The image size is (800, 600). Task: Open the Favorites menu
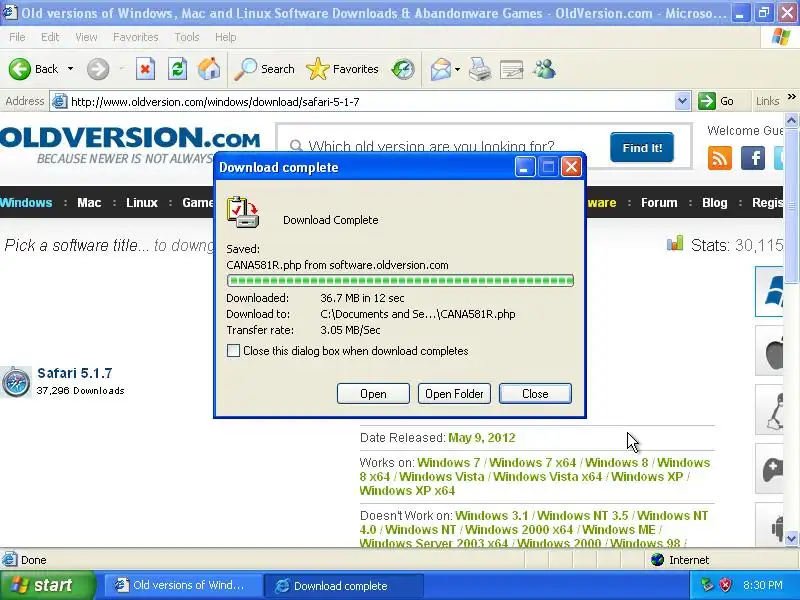click(136, 37)
